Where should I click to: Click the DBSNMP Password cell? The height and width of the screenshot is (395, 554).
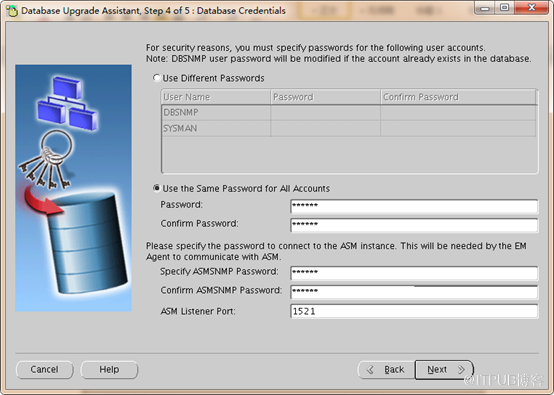[x=325, y=113]
